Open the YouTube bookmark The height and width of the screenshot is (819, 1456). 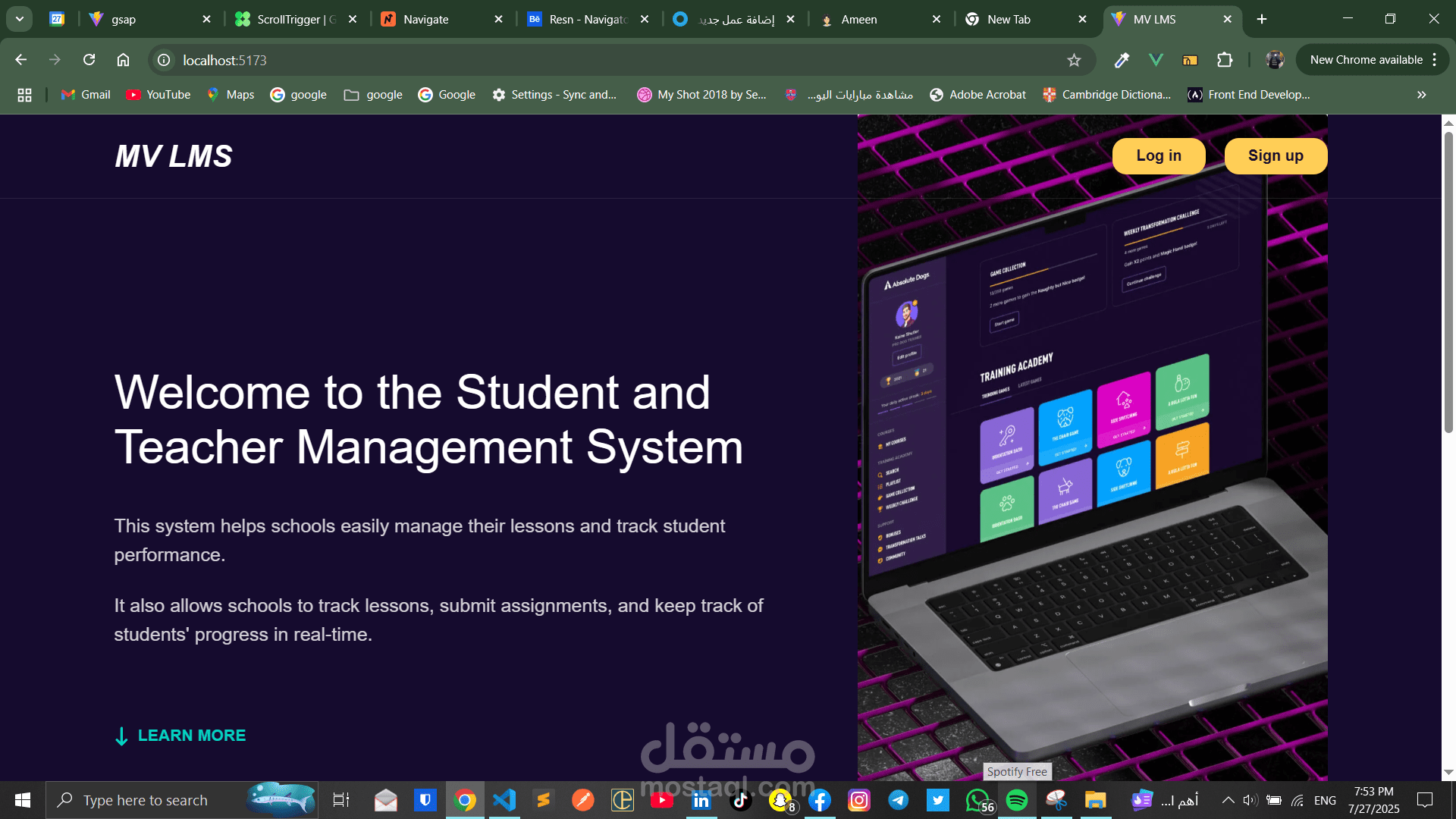tap(158, 95)
